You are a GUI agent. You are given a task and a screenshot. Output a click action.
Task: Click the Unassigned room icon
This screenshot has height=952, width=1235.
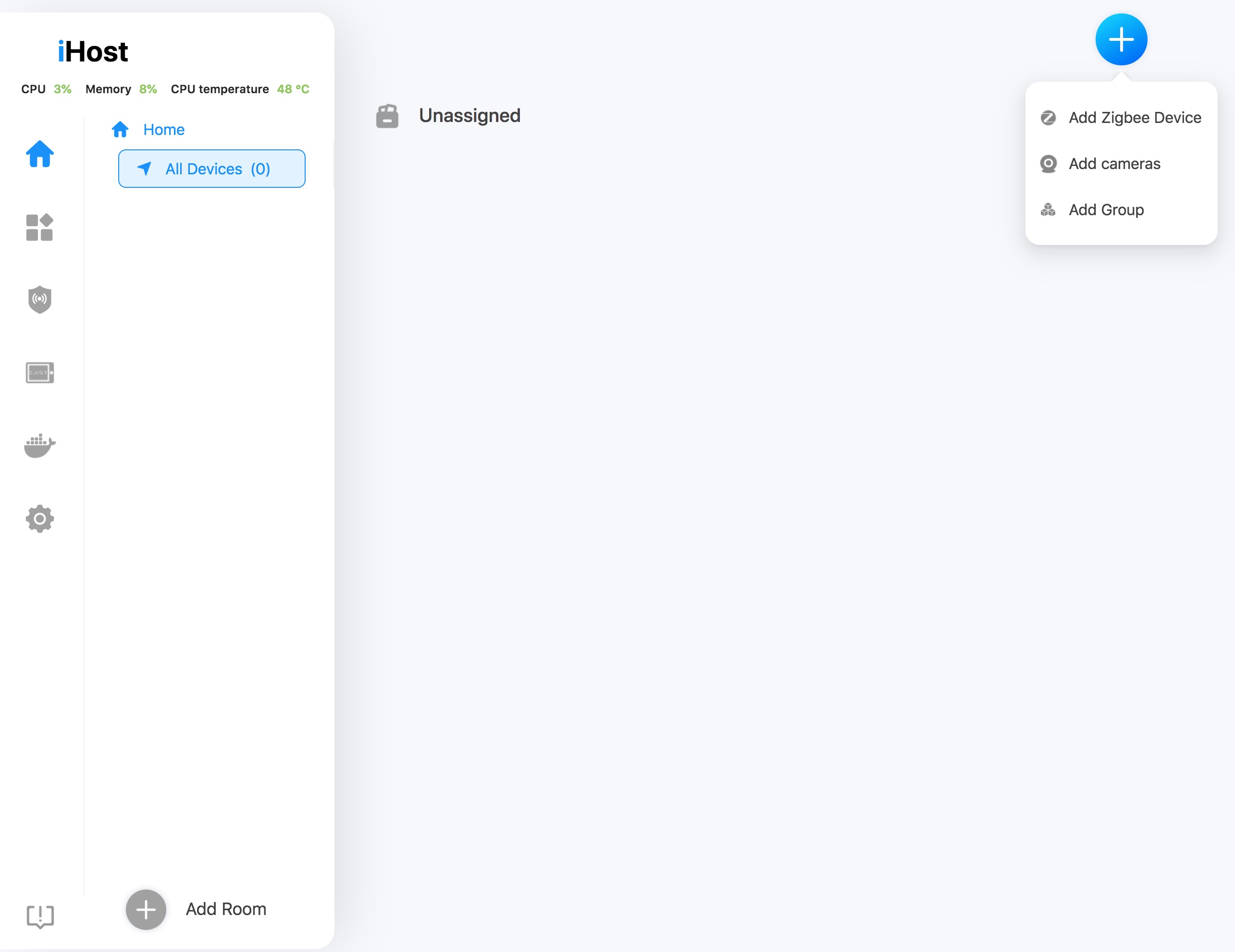pyautogui.click(x=387, y=116)
